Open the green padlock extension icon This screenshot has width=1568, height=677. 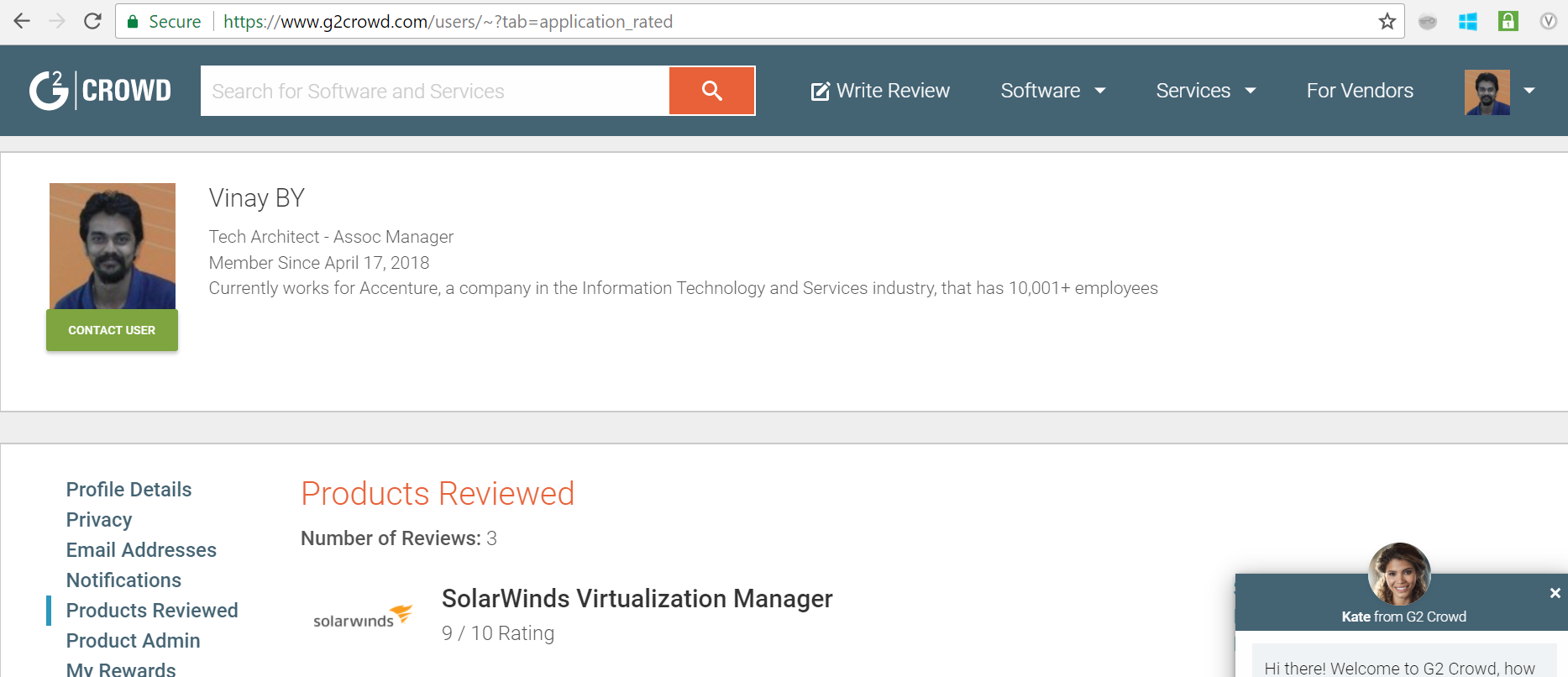[1508, 21]
